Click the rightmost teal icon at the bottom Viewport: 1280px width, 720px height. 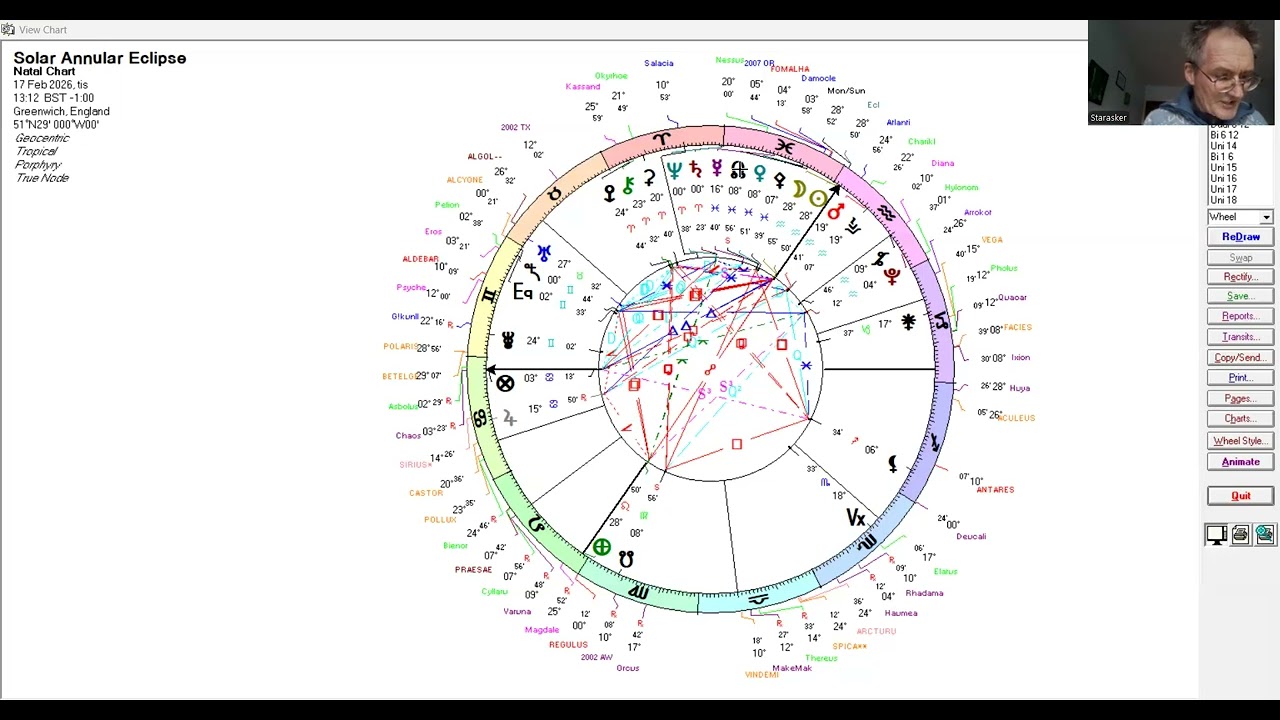coord(1265,535)
